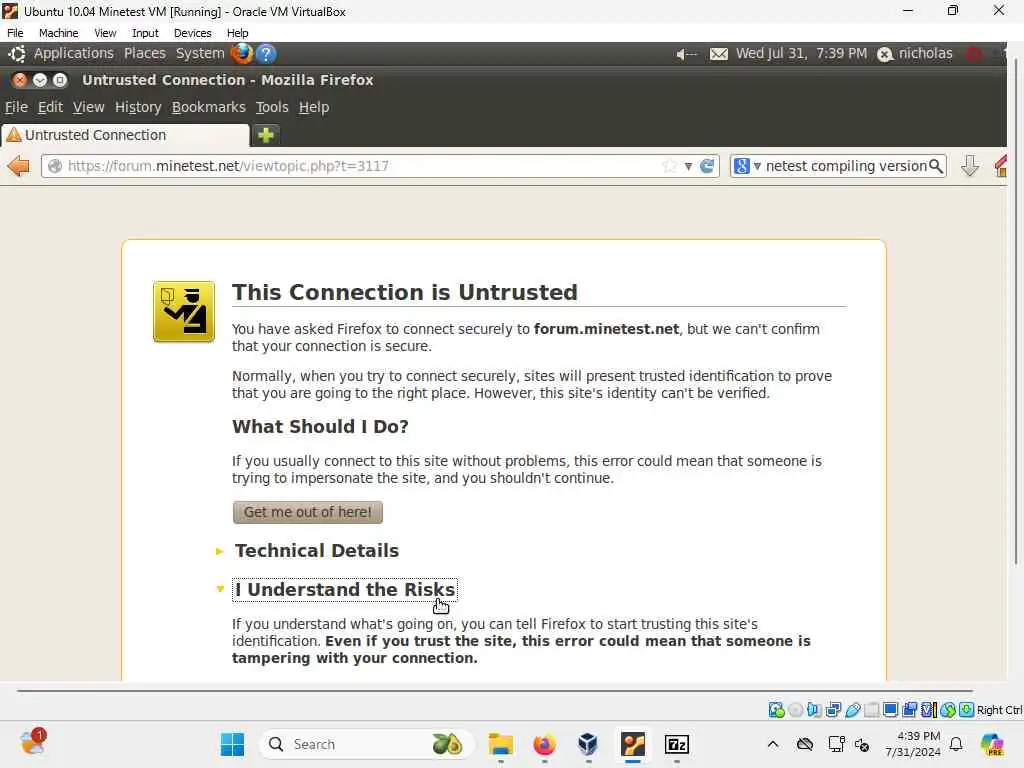Click OneDrive cloud tray icon
The height and width of the screenshot is (768, 1024).
click(805, 744)
